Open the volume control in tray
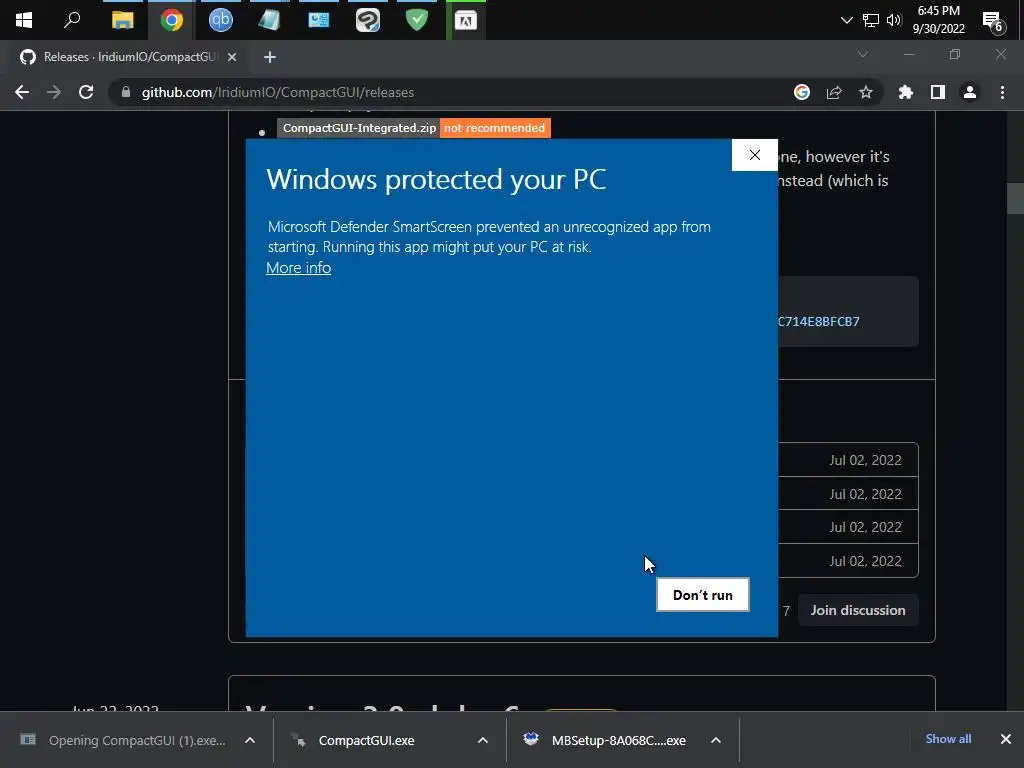Image resolution: width=1024 pixels, height=768 pixels. (894, 20)
